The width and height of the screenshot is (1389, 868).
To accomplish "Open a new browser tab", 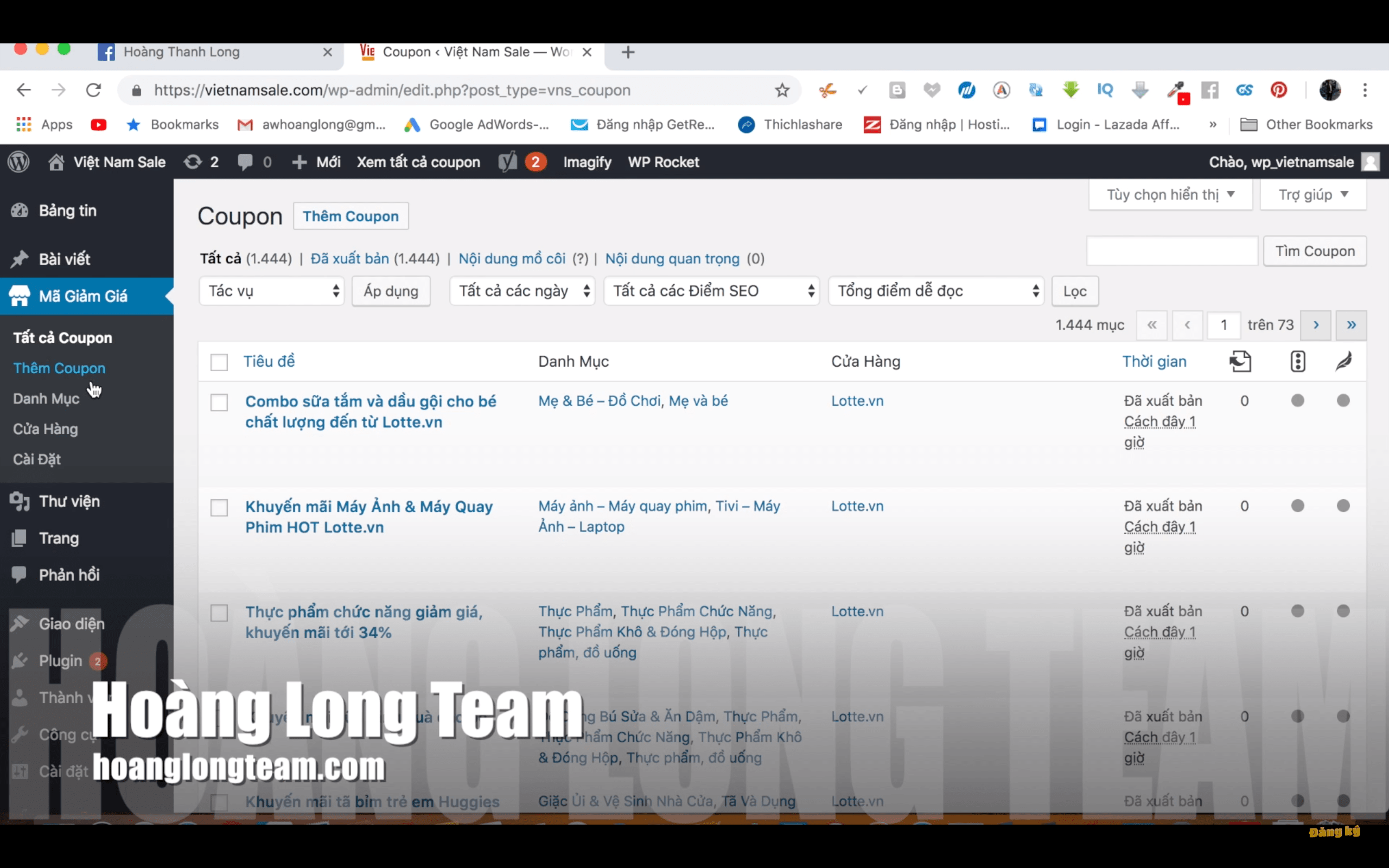I will coord(628,52).
